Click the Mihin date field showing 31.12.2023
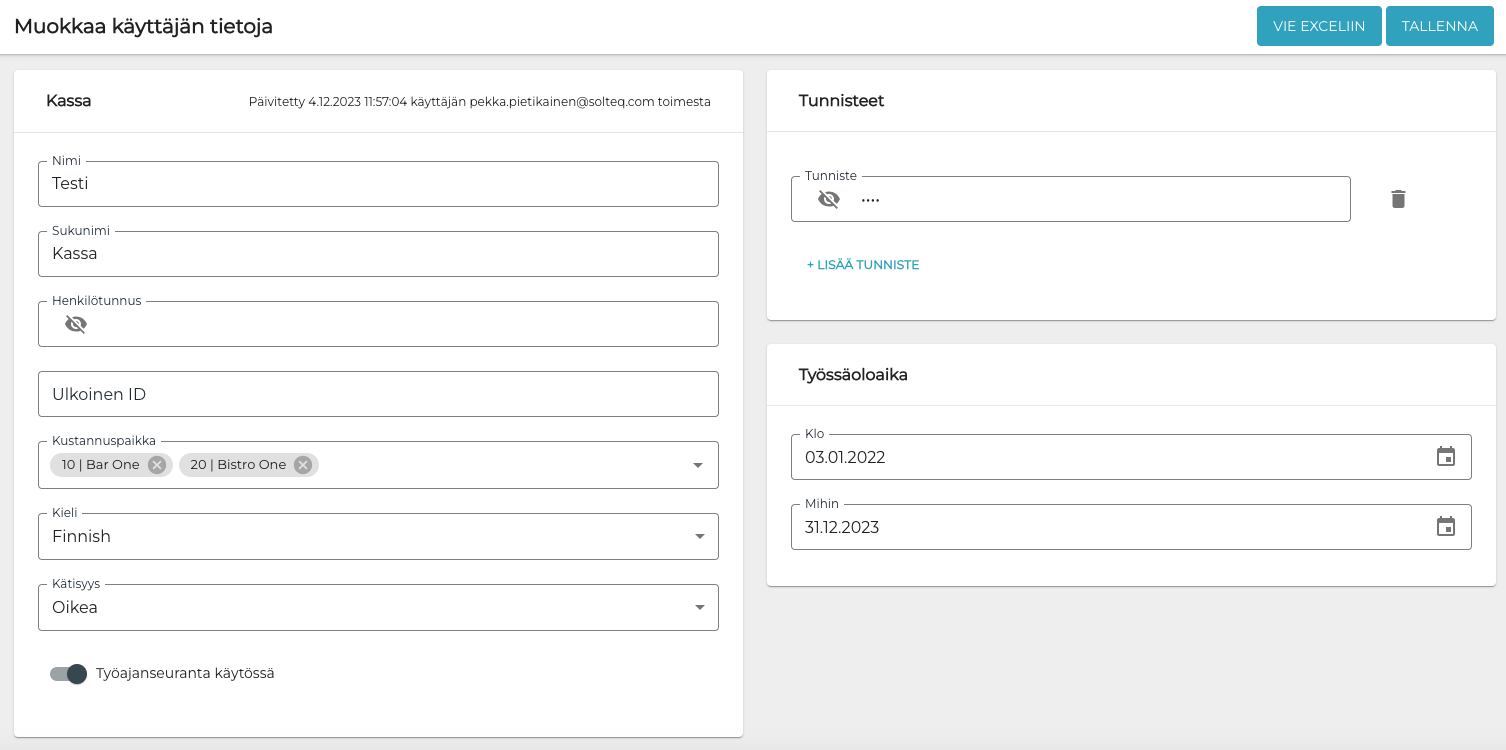 (1100, 527)
